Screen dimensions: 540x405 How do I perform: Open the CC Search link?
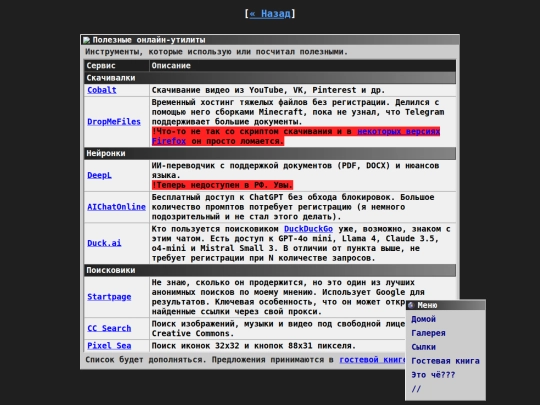coord(109,329)
